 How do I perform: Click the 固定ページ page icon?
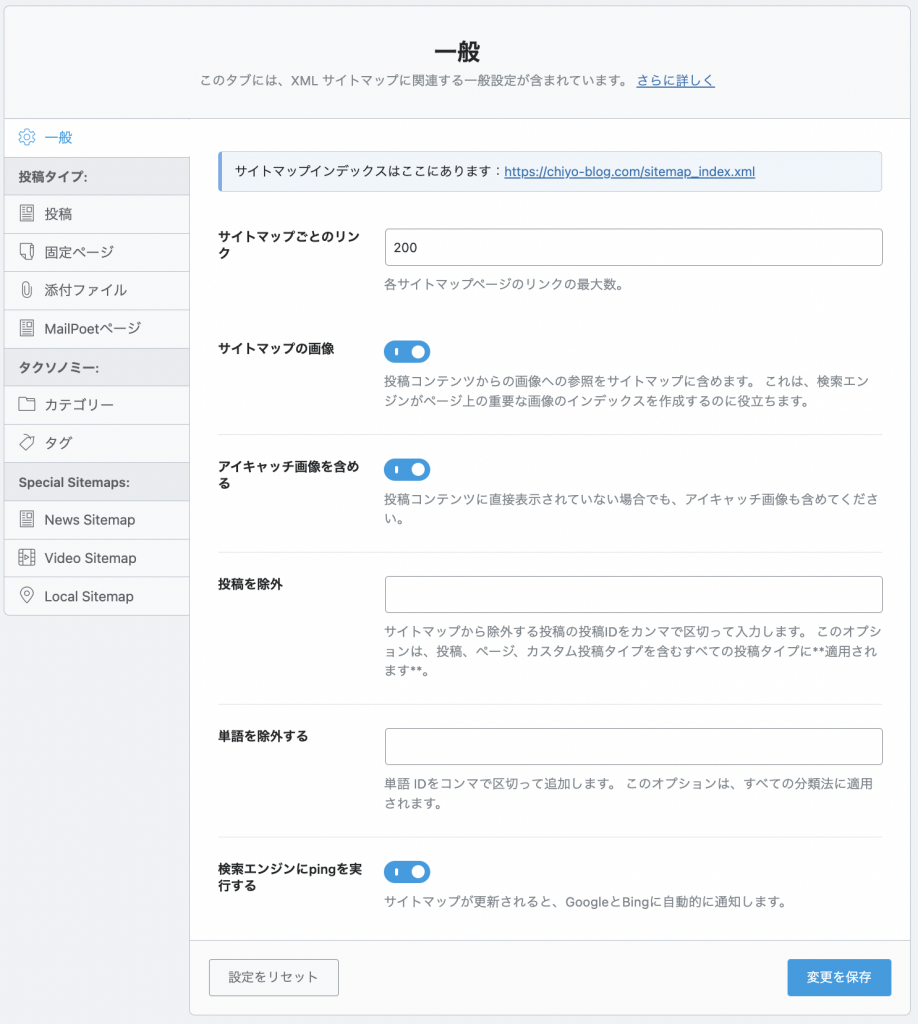coord(27,251)
